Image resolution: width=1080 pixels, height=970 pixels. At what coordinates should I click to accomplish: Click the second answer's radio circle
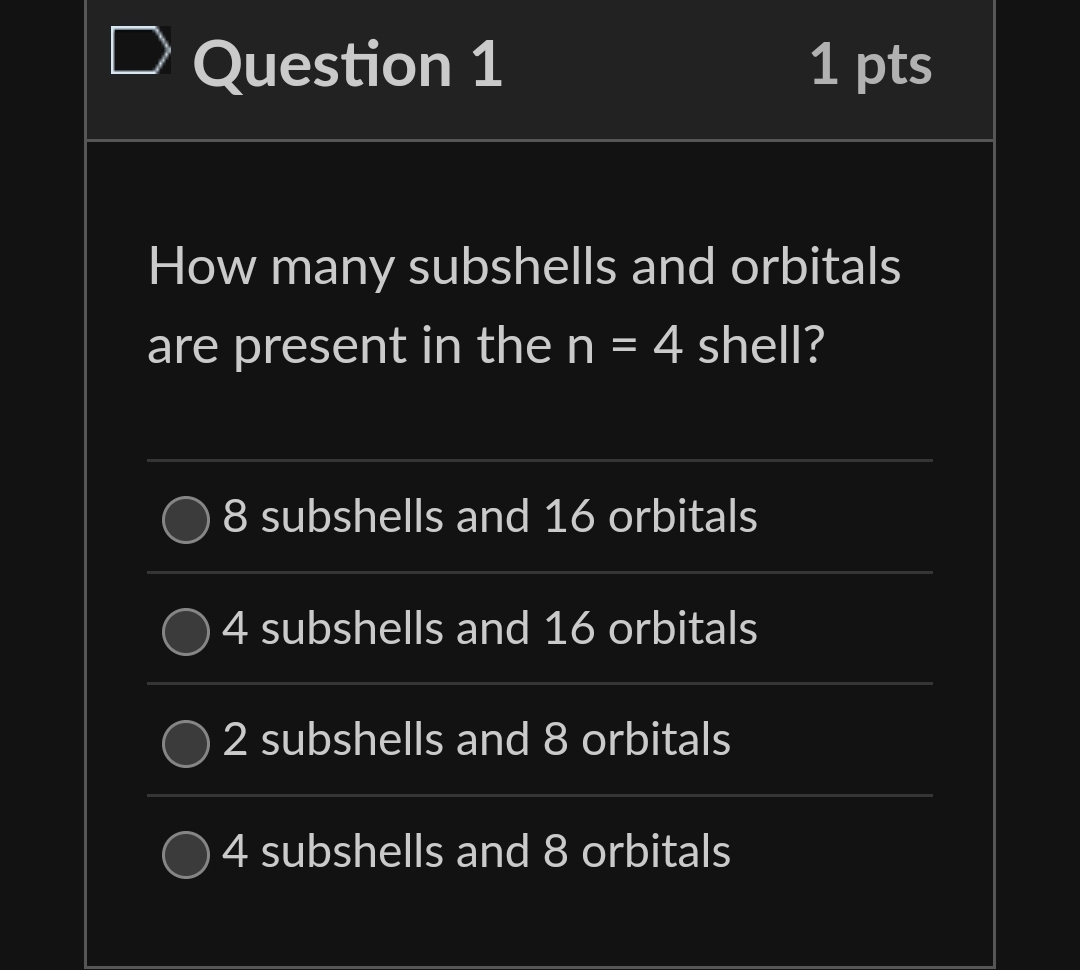click(x=185, y=631)
